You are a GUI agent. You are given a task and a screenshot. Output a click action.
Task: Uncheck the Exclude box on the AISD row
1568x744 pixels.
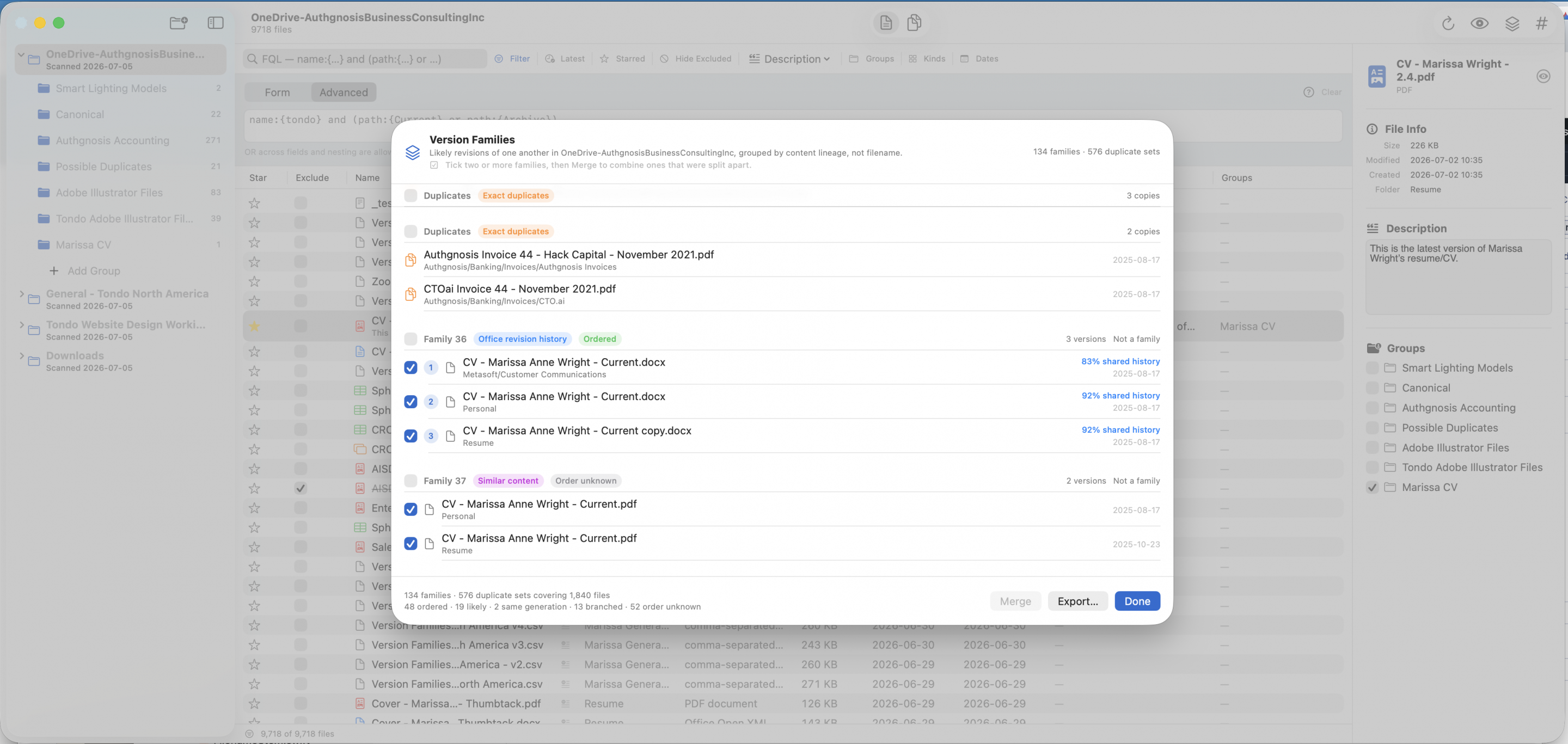(301, 489)
